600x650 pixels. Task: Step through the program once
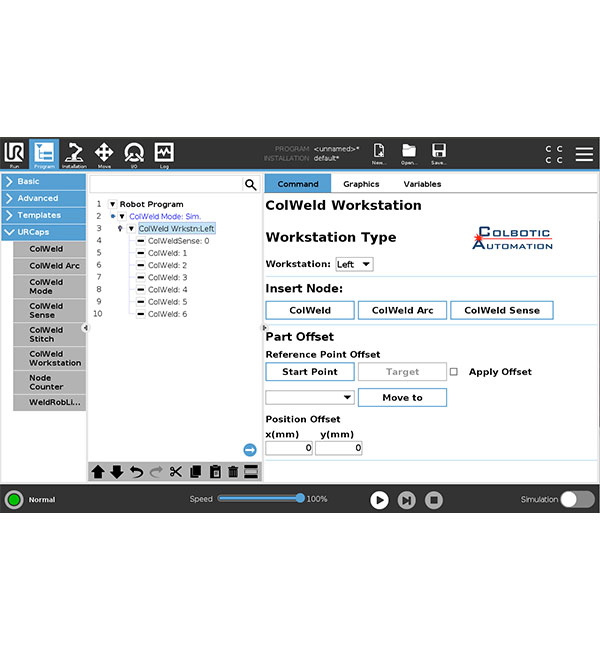[406, 500]
